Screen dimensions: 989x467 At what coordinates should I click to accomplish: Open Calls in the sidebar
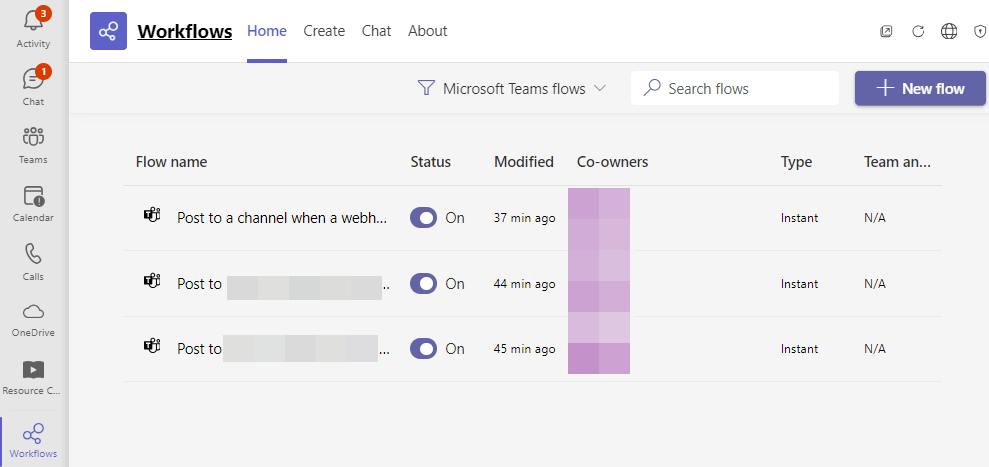[33, 261]
